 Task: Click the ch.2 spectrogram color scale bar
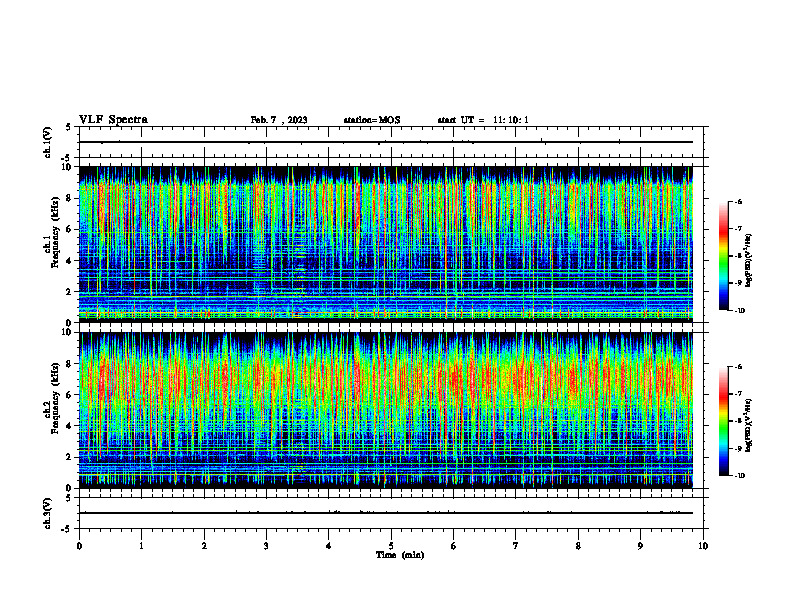pos(723,421)
